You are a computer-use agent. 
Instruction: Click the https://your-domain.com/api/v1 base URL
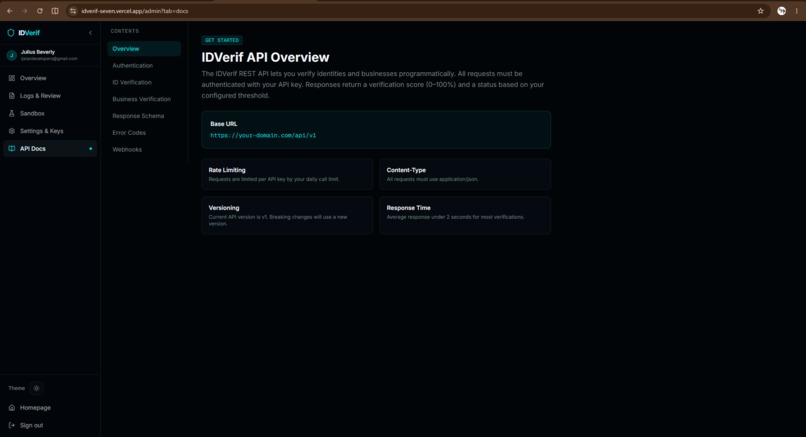[x=263, y=135]
